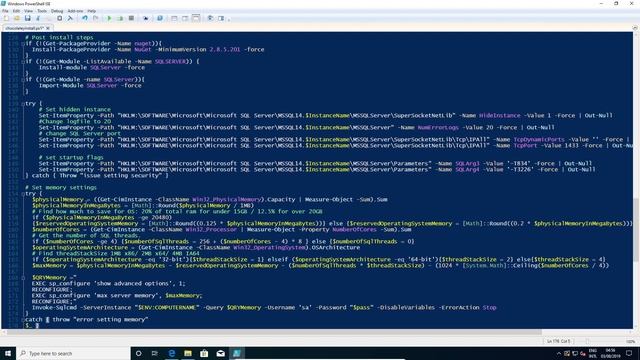Viewport: 640px width, 360px height.
Task: Click the '#Change logfile to 20' comment
Action: click(75, 121)
